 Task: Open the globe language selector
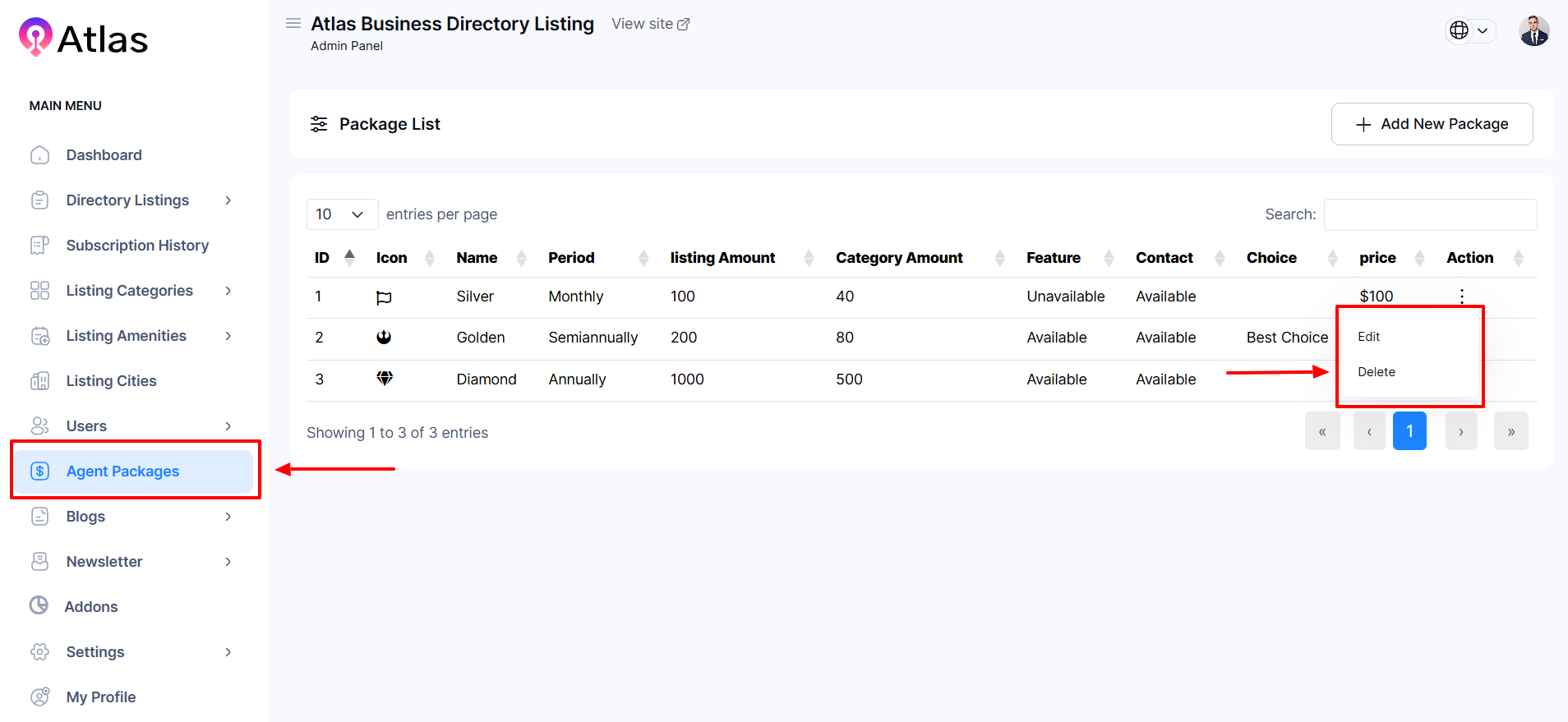1469,30
